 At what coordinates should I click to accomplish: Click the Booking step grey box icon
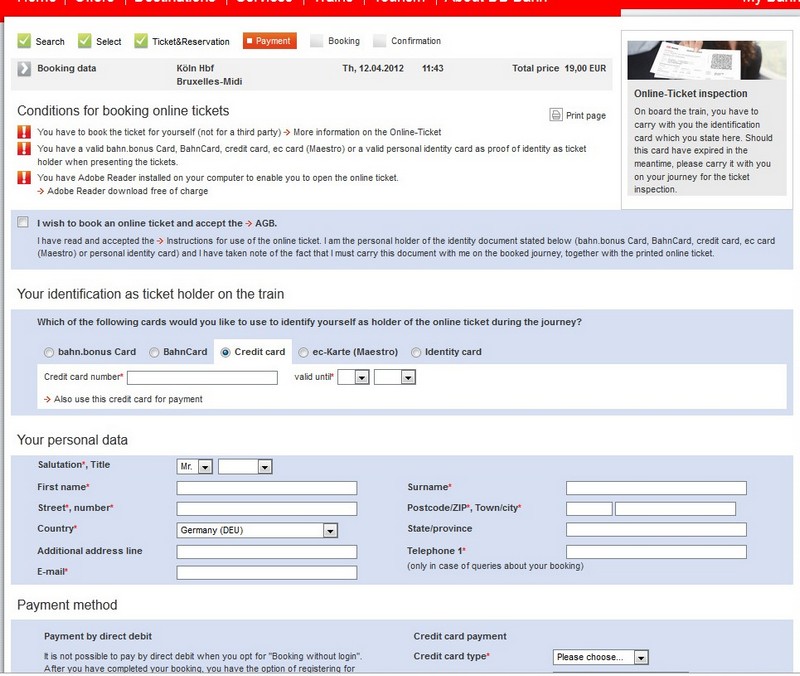[316, 41]
